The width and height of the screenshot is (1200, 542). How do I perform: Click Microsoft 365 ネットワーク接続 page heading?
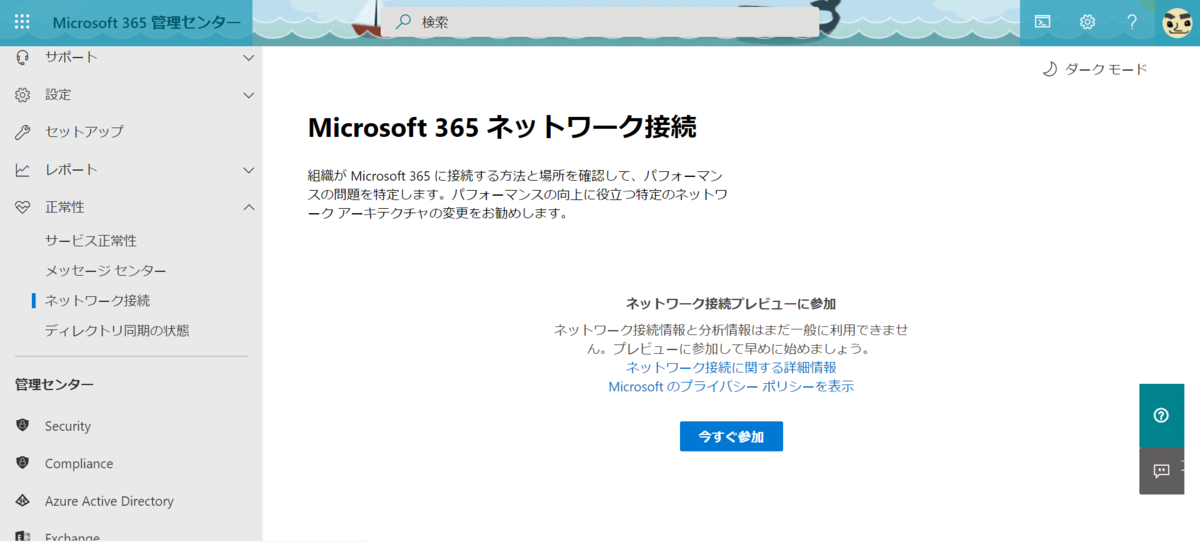click(502, 127)
